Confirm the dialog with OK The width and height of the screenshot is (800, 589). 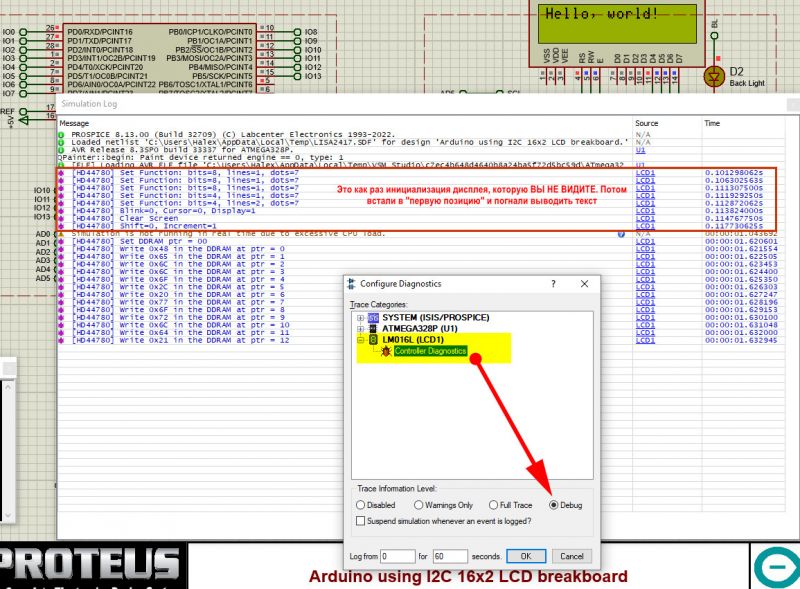pos(526,556)
